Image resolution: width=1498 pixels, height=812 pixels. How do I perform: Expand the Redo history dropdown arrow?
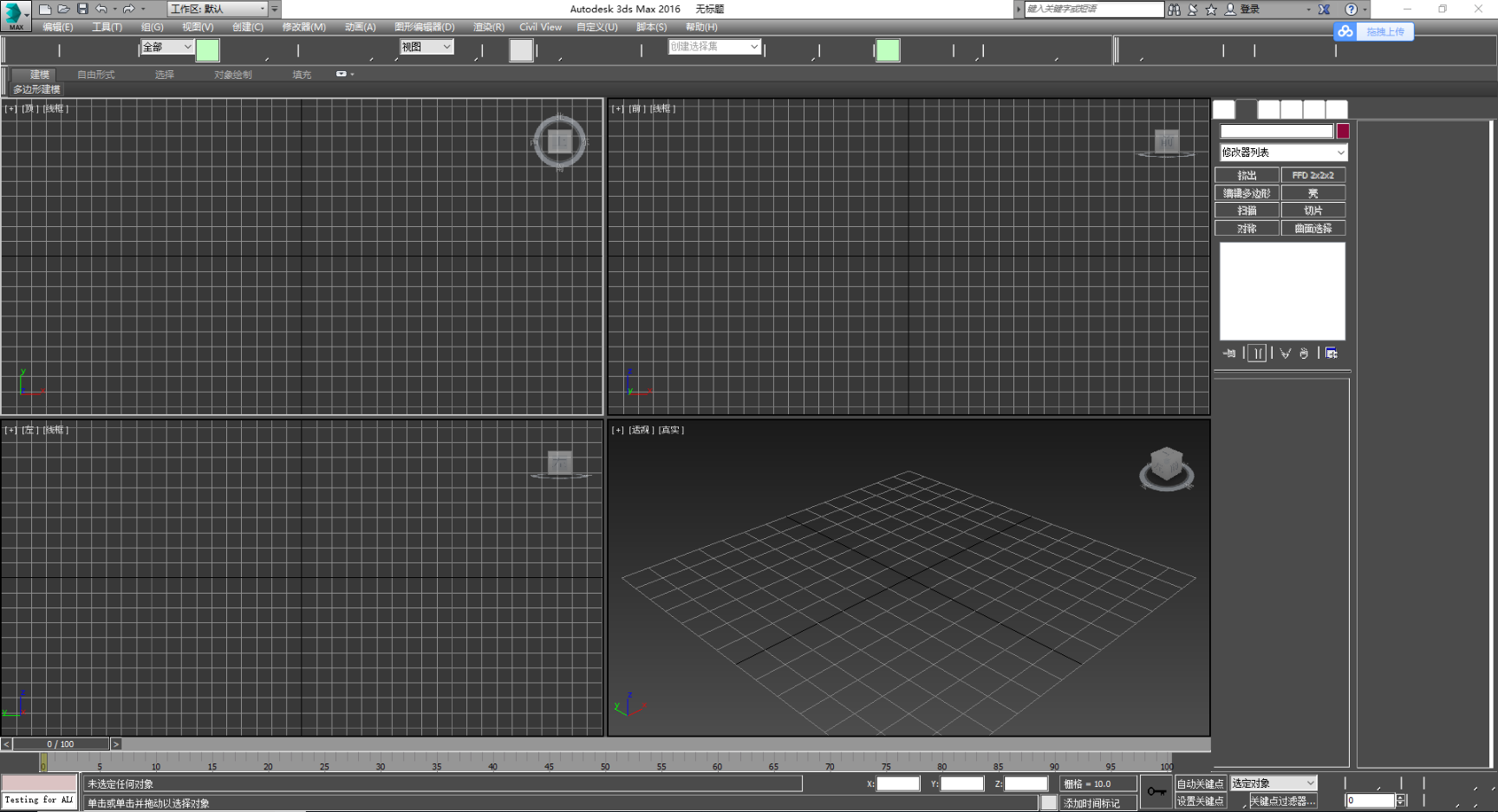click(142, 10)
